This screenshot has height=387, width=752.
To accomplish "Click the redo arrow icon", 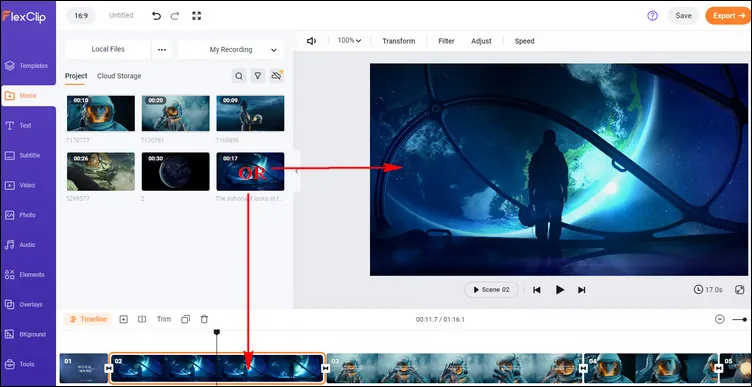I will 175,16.
